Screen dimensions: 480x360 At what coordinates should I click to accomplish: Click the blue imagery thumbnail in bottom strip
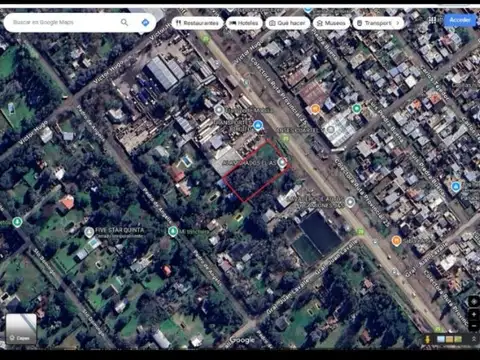pyautogui.click(x=441, y=339)
